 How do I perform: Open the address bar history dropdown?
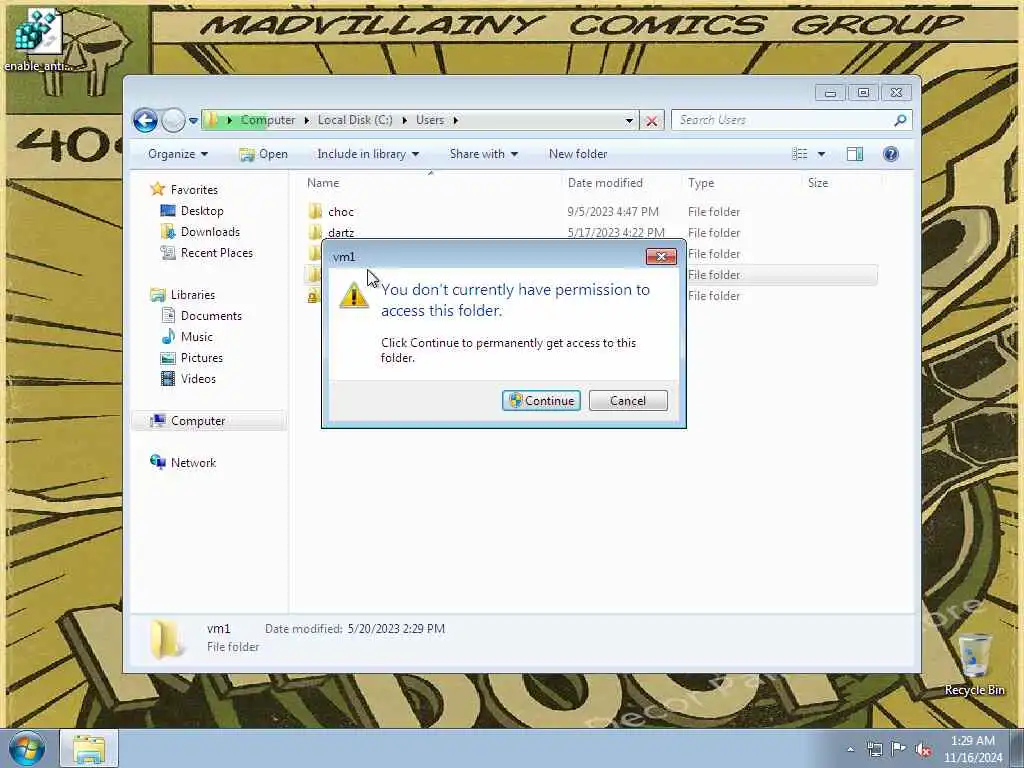(629, 121)
